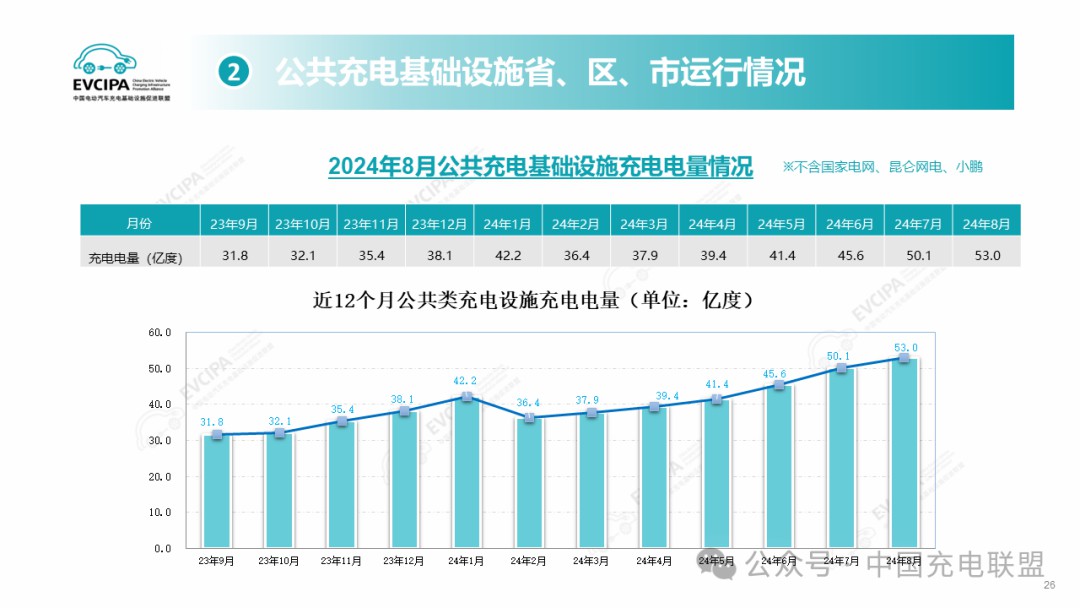
Task: Click the 23年10月 bar in the chart
Action: 279,492
